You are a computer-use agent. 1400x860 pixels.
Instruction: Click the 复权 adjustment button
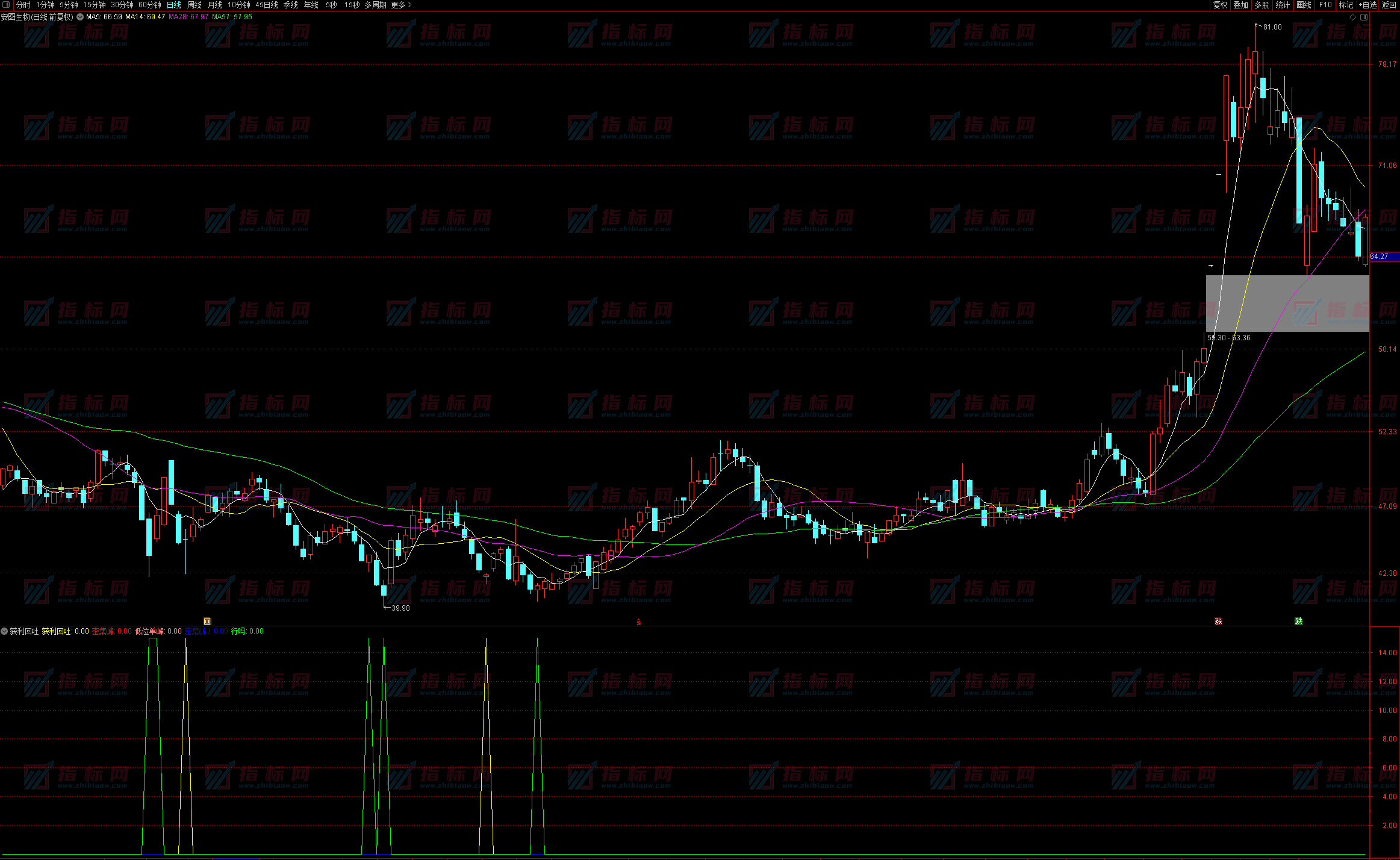[1220, 5]
